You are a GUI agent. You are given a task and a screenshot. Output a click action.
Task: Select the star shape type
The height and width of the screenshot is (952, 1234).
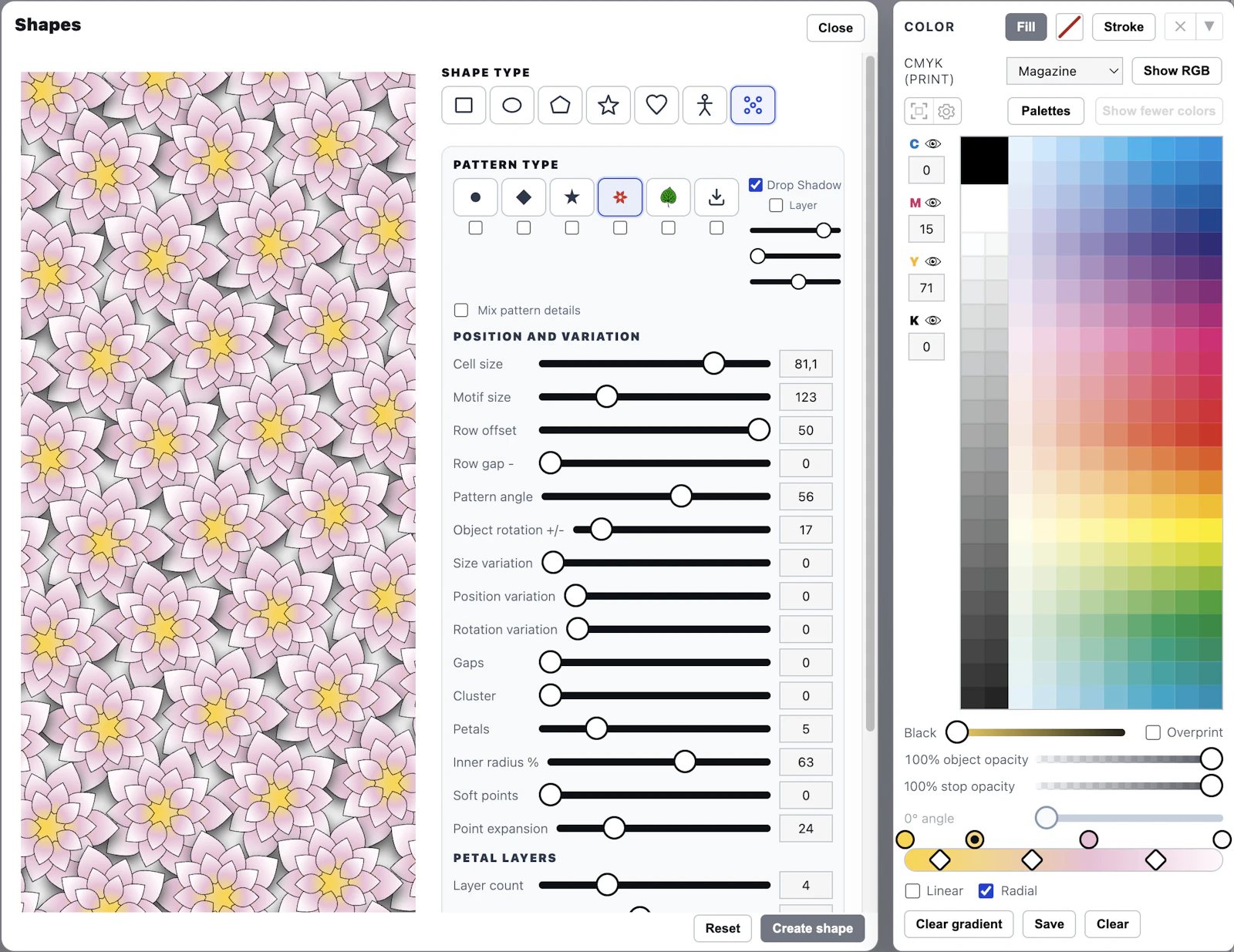(x=609, y=105)
